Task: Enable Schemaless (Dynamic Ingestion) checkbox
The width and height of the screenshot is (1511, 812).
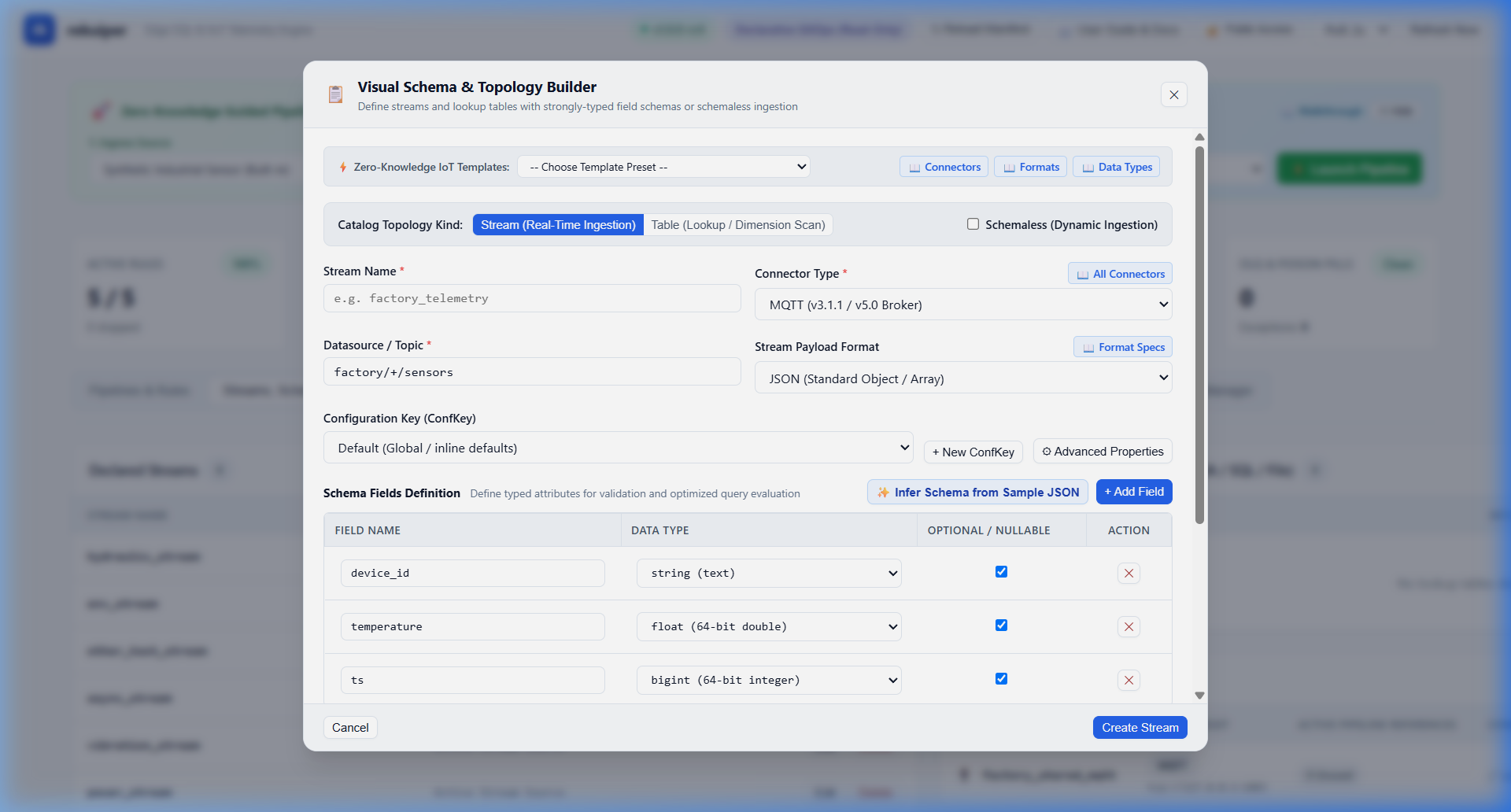Action: (x=973, y=224)
